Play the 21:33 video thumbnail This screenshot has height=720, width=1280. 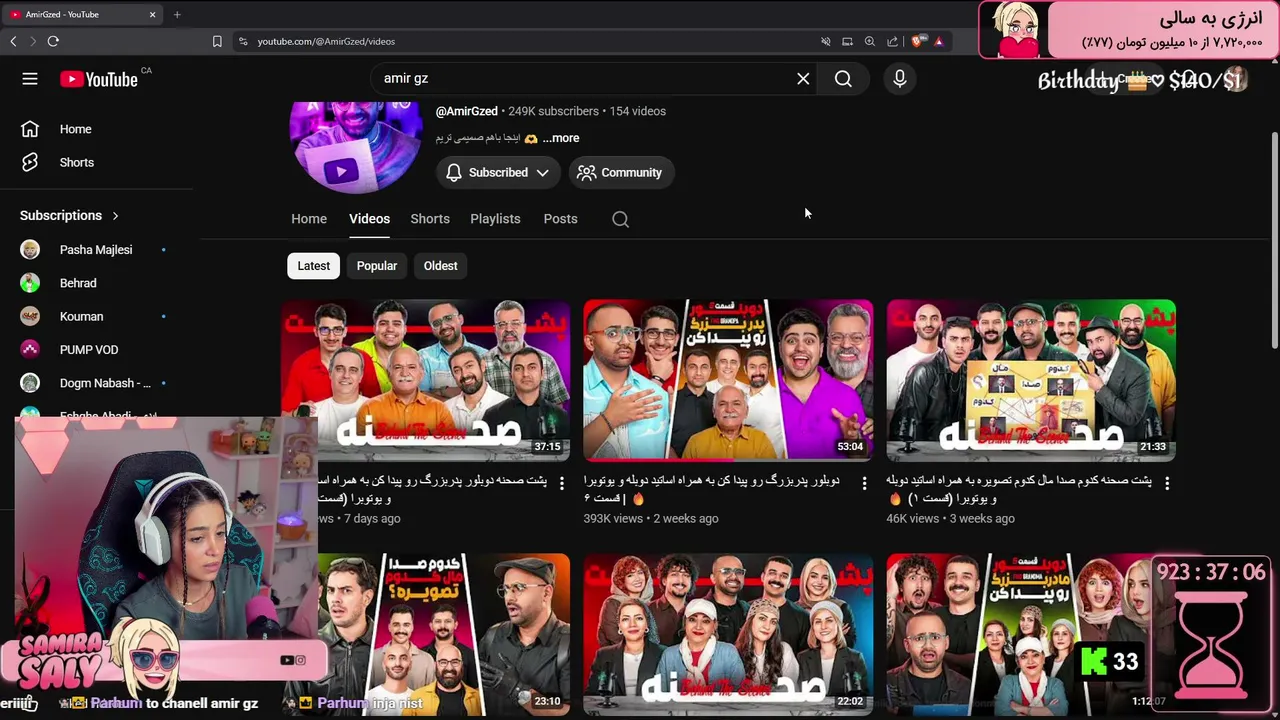pos(1031,381)
